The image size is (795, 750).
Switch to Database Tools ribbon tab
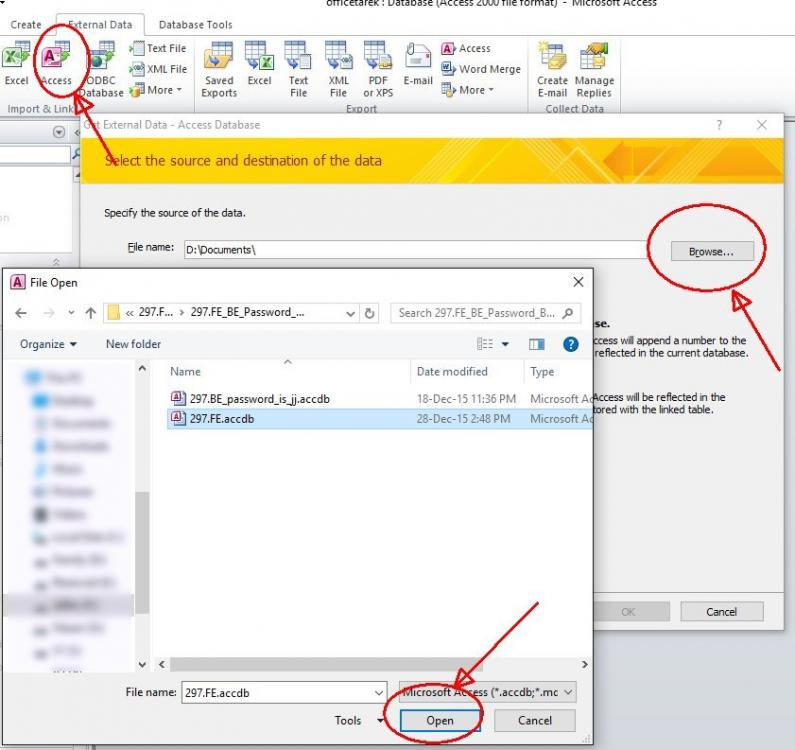(x=195, y=24)
